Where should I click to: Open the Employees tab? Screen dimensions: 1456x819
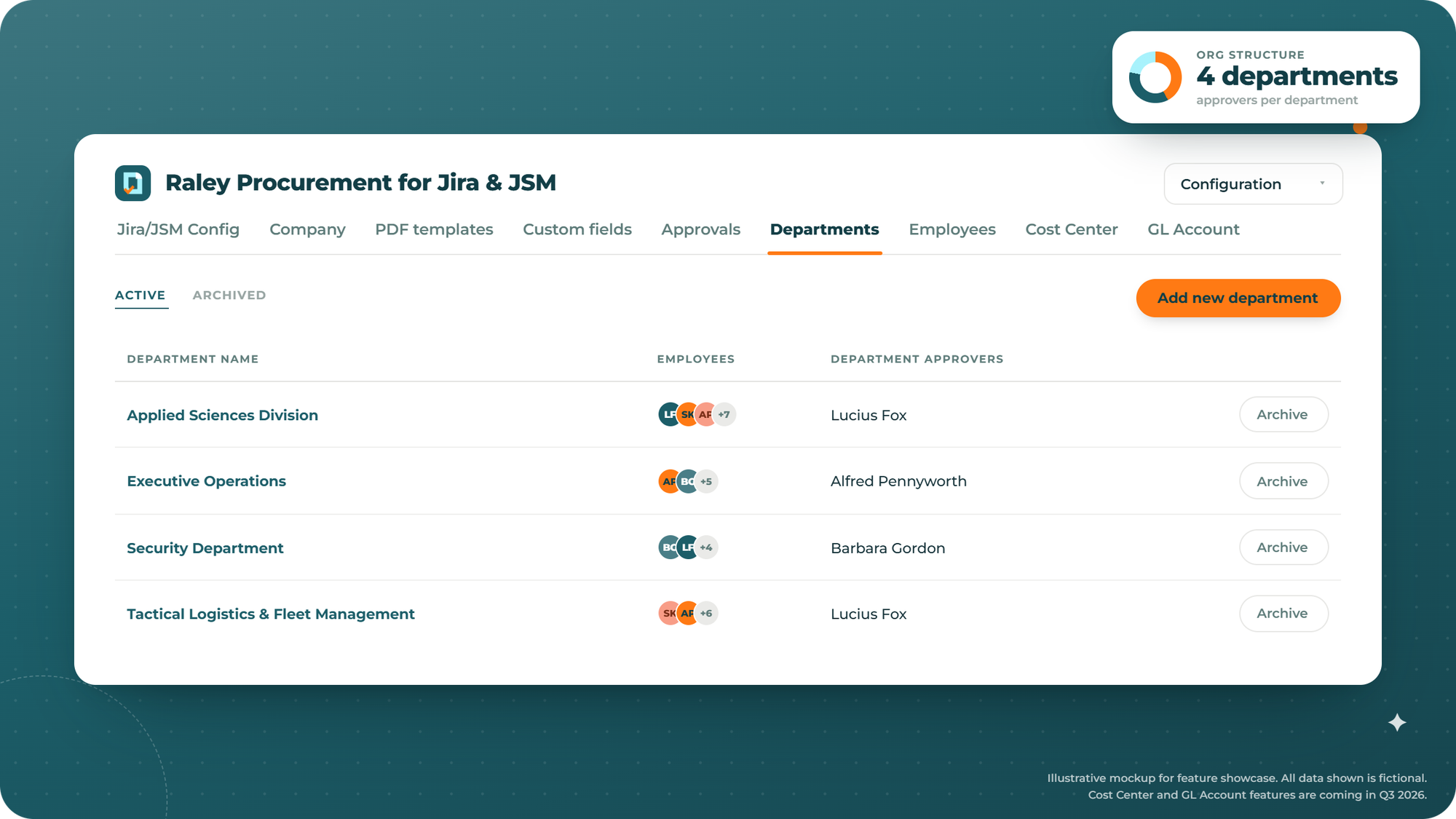click(x=952, y=229)
